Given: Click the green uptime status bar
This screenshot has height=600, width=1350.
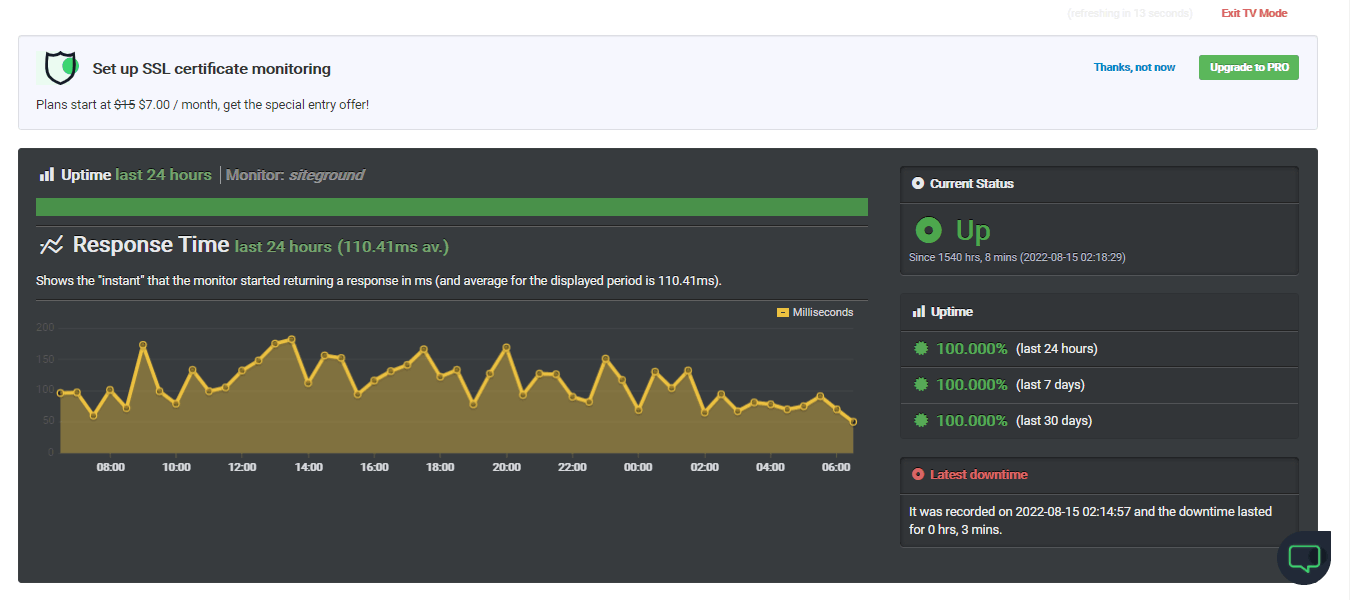Looking at the screenshot, I should click(451, 207).
